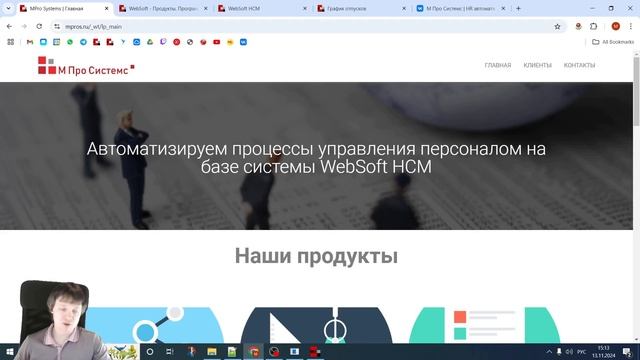Switch to the WebSoft HCM tab

tap(262, 8)
